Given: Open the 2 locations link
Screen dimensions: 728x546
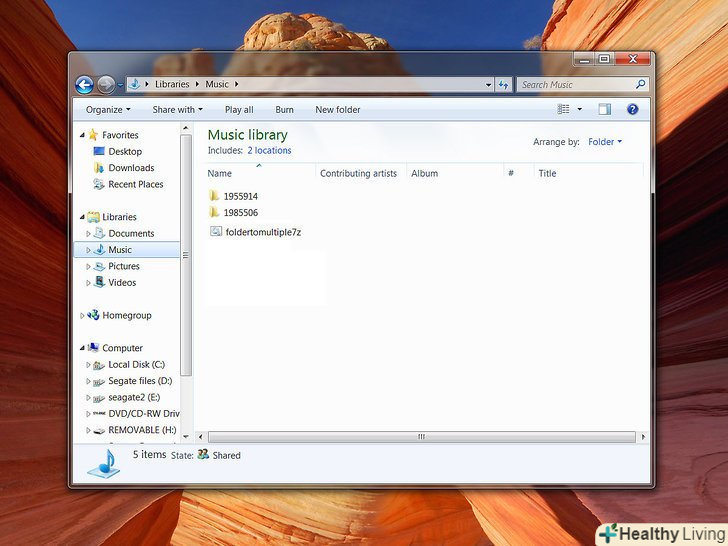Looking at the screenshot, I should (x=269, y=151).
